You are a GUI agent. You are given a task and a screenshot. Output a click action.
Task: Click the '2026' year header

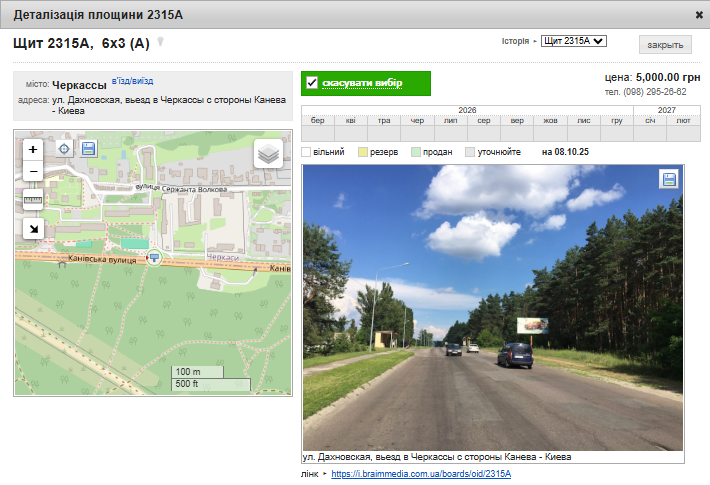[467, 110]
